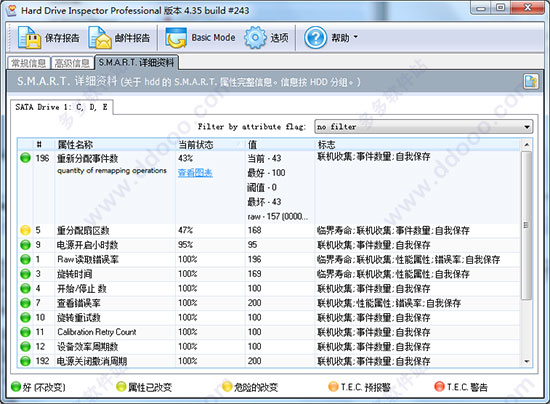Select the 旋转时间 row text
The width and height of the screenshot is (550, 404).
75,274
